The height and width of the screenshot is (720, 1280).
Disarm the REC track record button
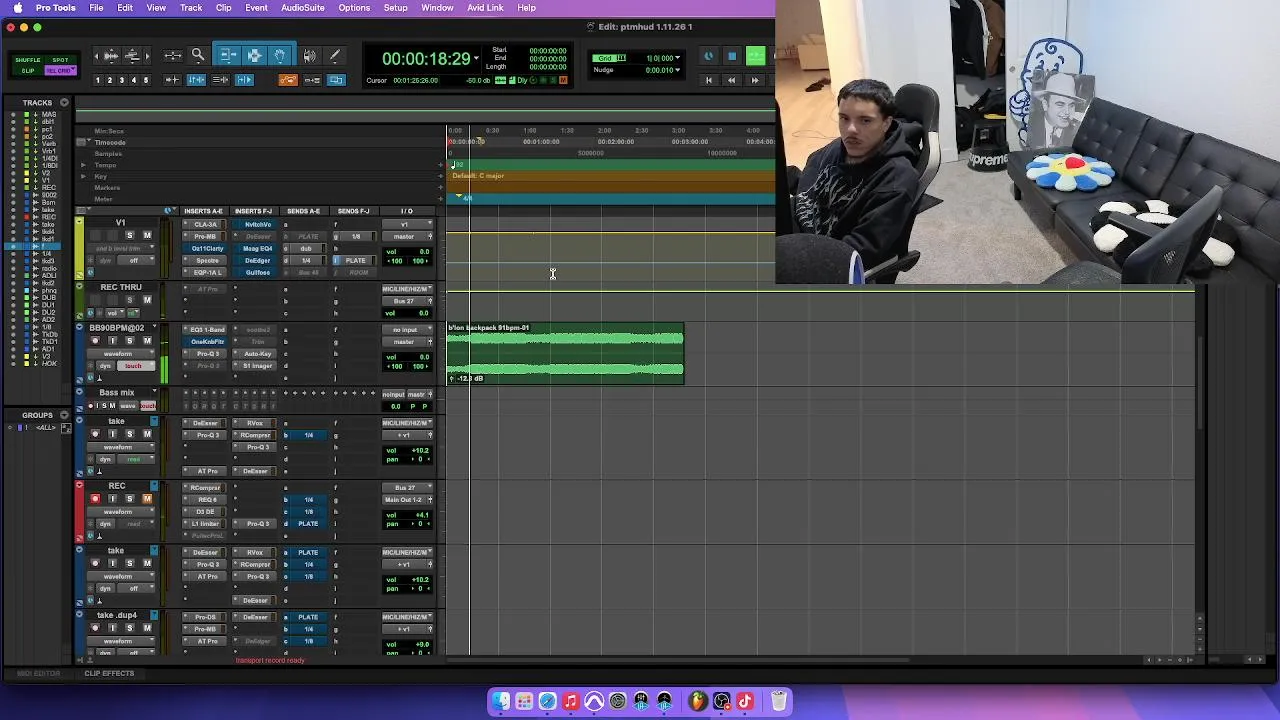click(95, 498)
